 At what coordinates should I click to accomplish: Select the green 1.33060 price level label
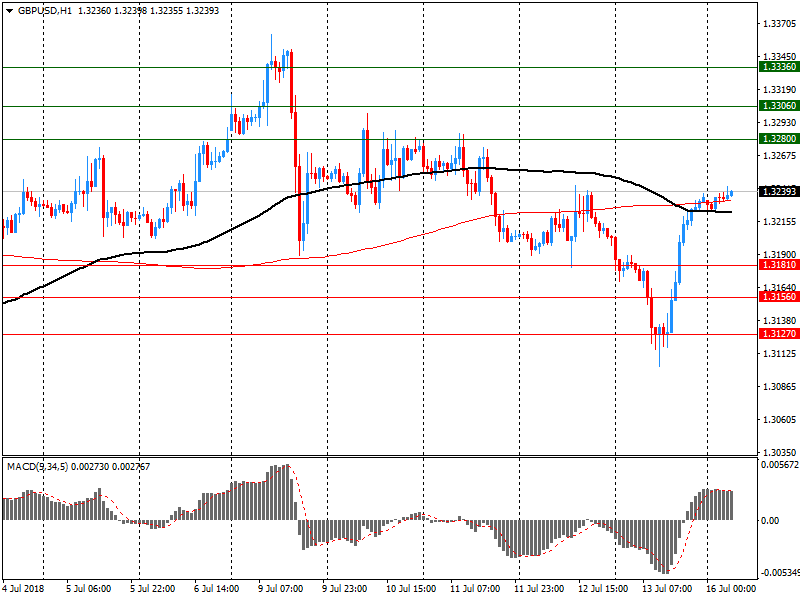(x=778, y=105)
